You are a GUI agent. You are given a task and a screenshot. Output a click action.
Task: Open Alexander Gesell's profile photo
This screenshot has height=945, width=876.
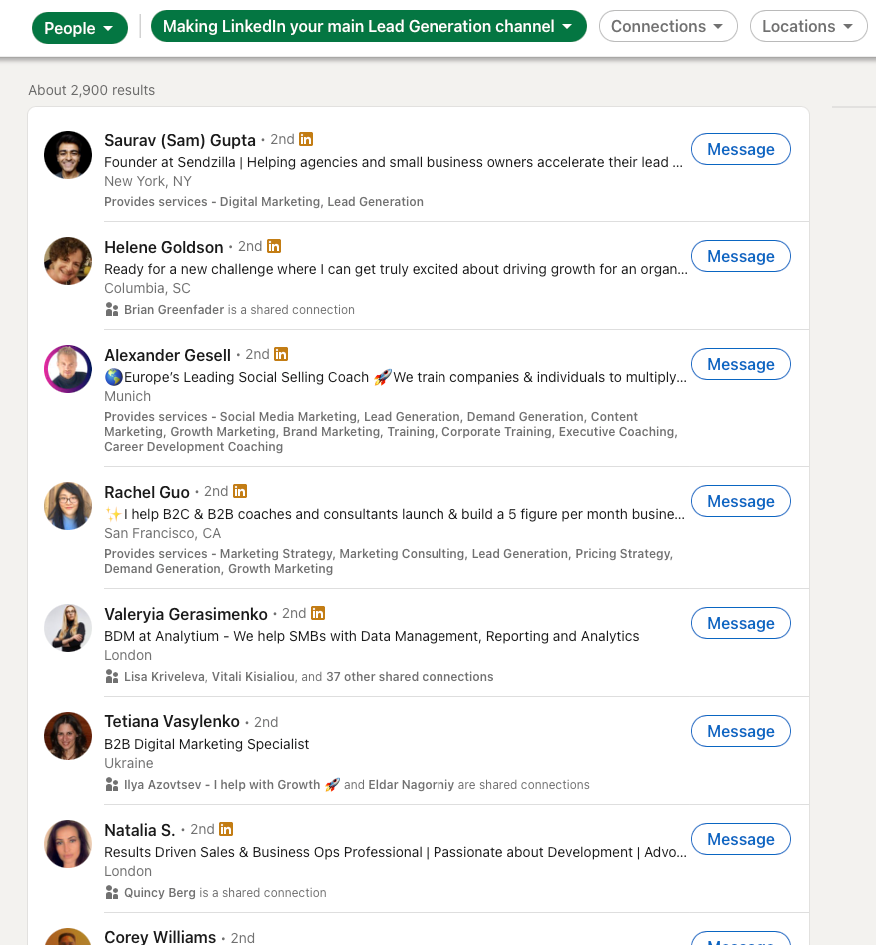click(68, 369)
